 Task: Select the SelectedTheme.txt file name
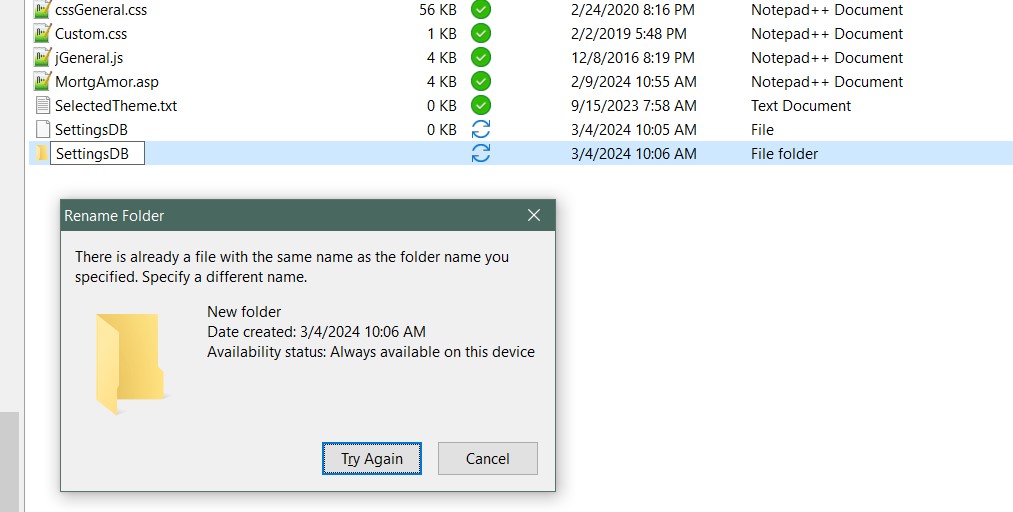point(116,106)
